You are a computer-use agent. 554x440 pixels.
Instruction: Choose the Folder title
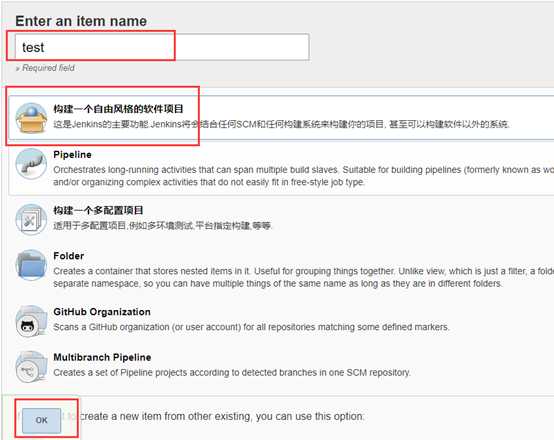69,256
